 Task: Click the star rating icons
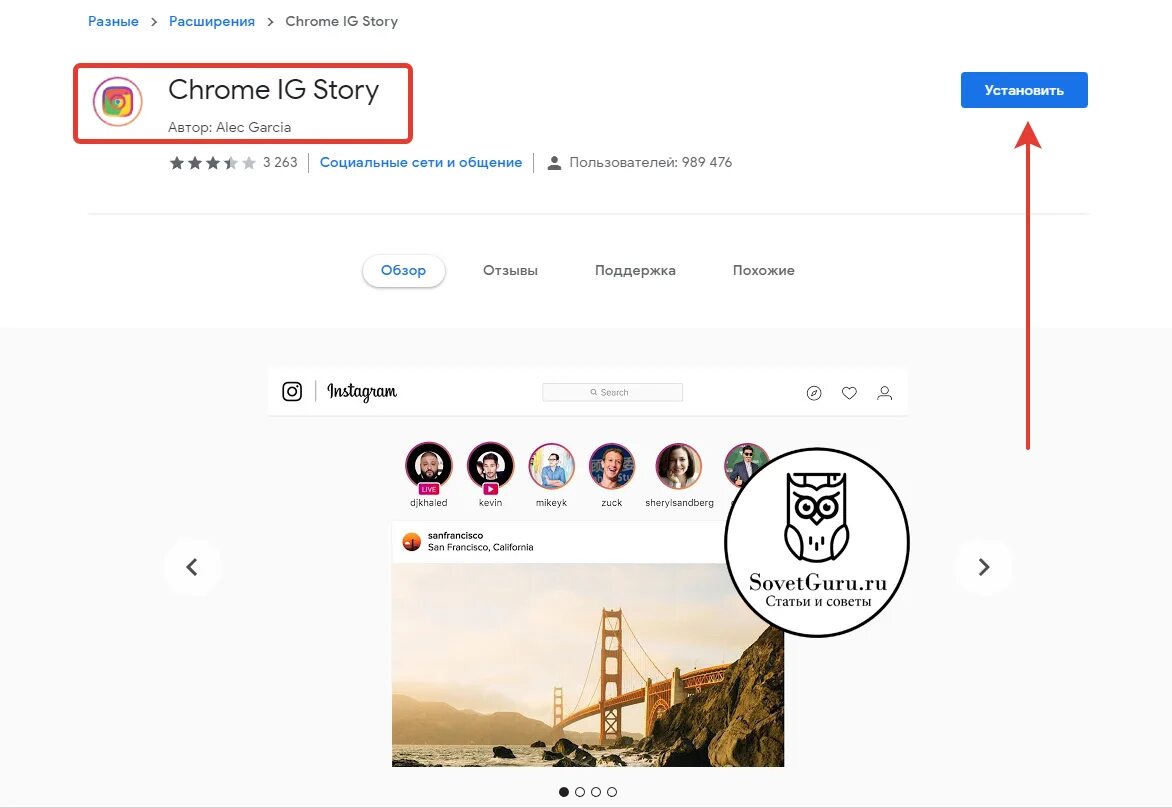click(212, 163)
